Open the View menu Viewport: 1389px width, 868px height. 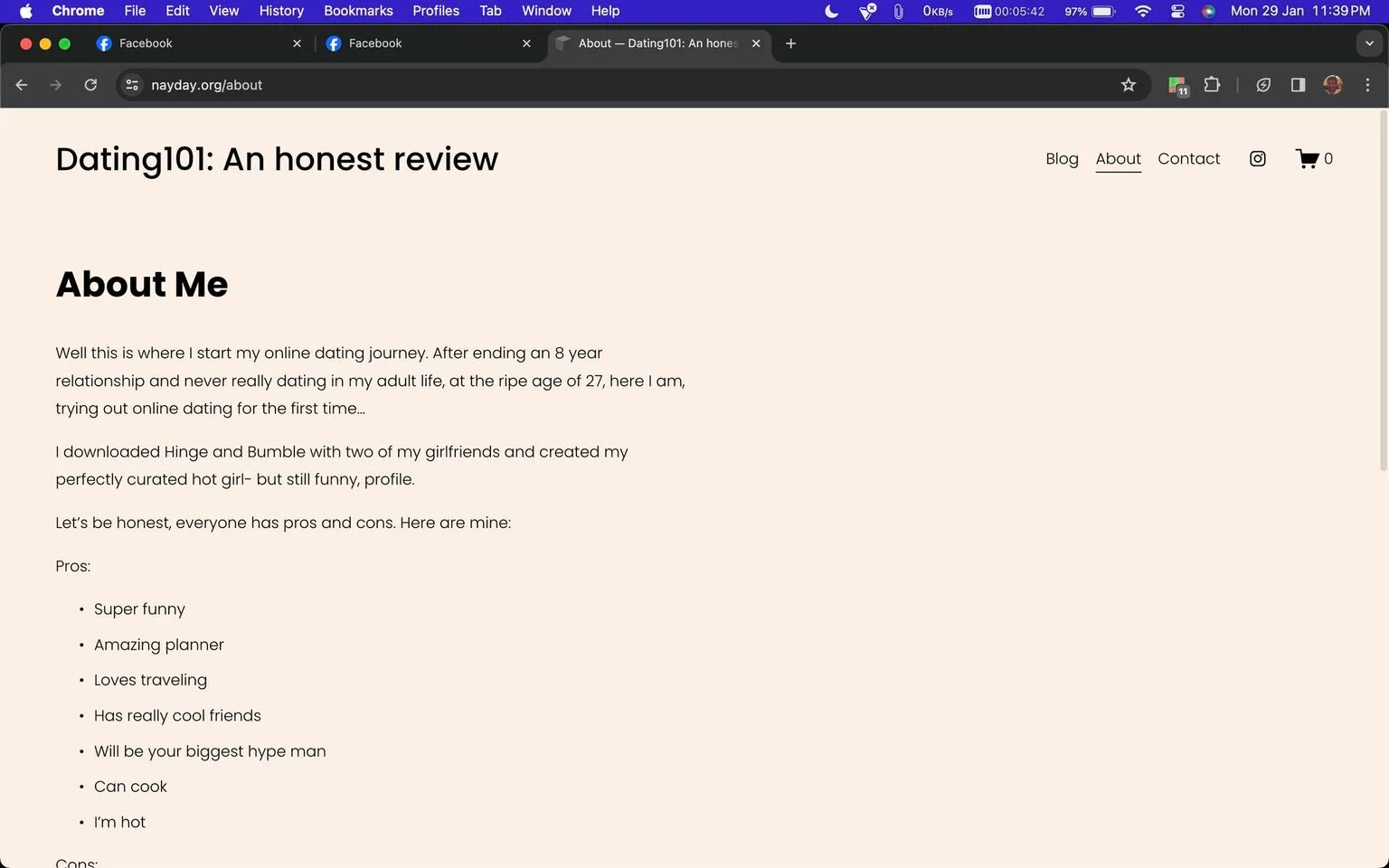point(223,11)
